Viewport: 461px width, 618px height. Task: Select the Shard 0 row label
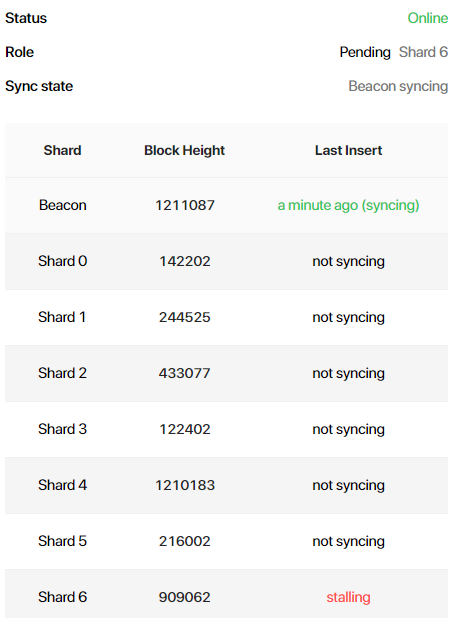point(63,261)
